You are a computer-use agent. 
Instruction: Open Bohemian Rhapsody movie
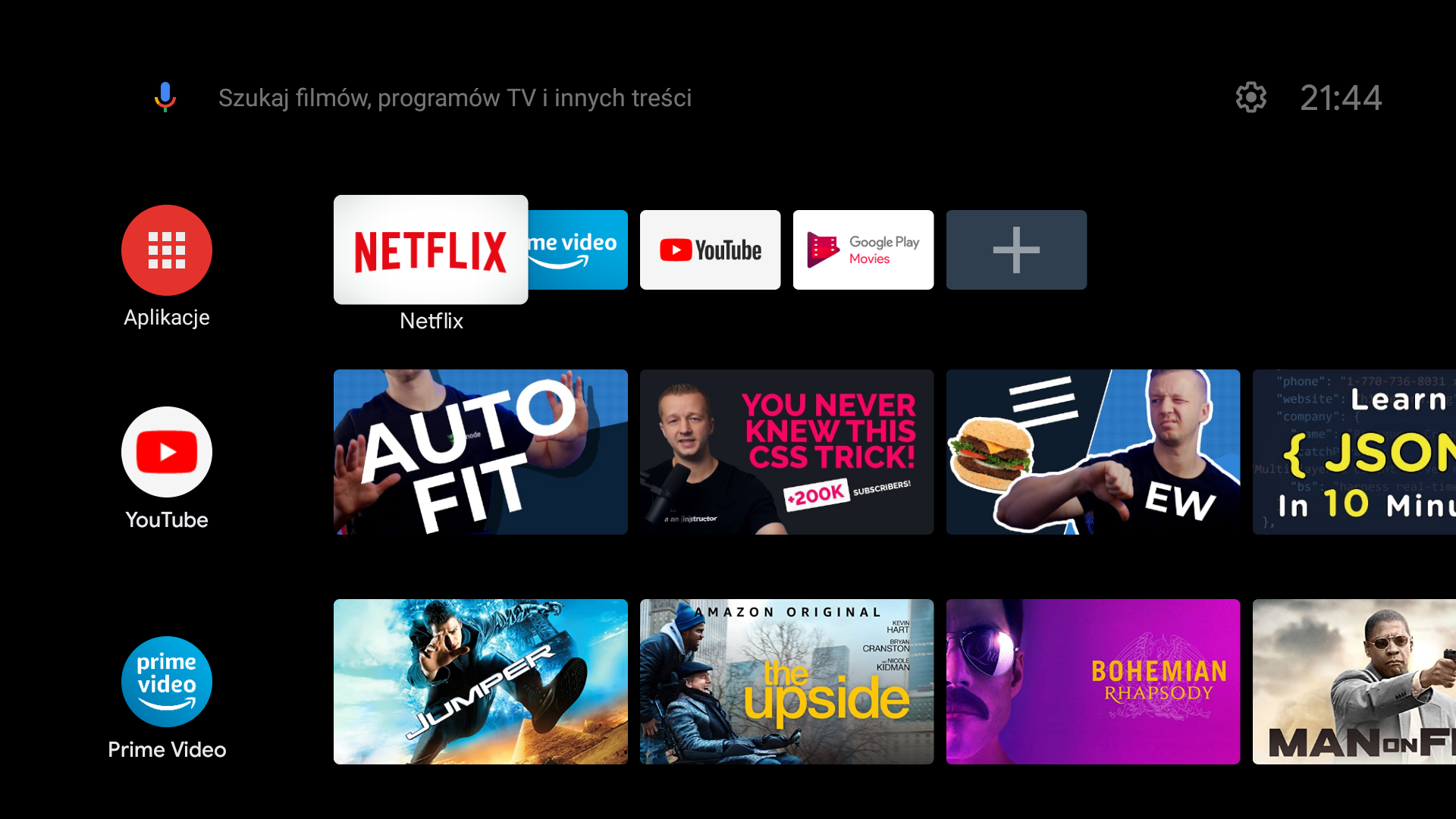(x=1093, y=681)
